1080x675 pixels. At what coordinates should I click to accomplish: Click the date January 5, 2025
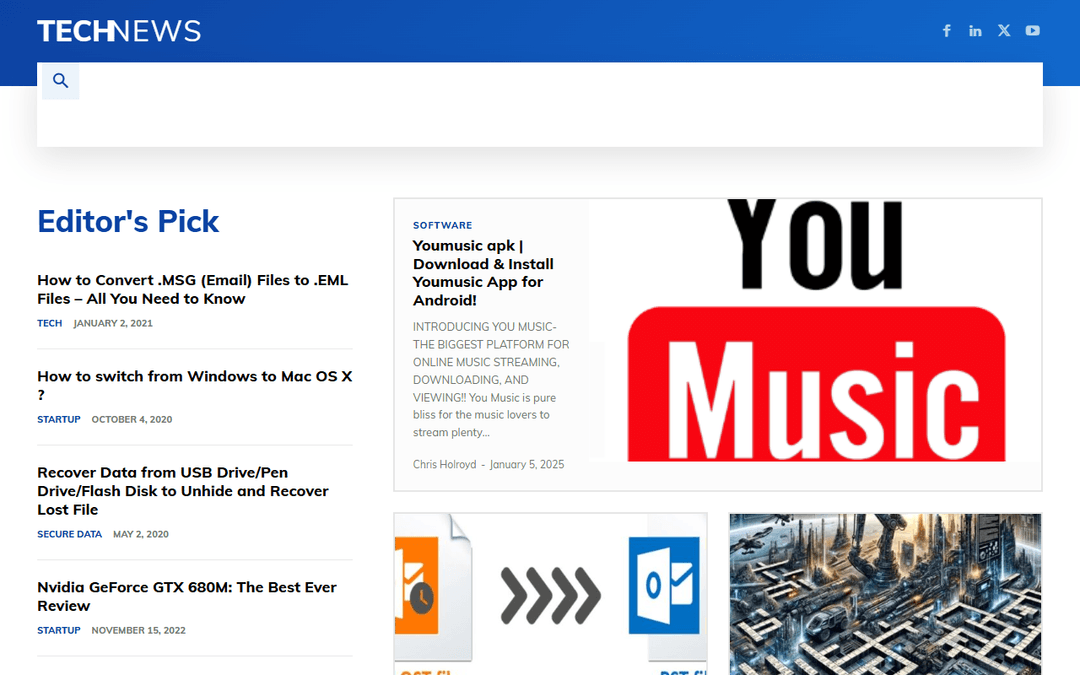pos(527,464)
